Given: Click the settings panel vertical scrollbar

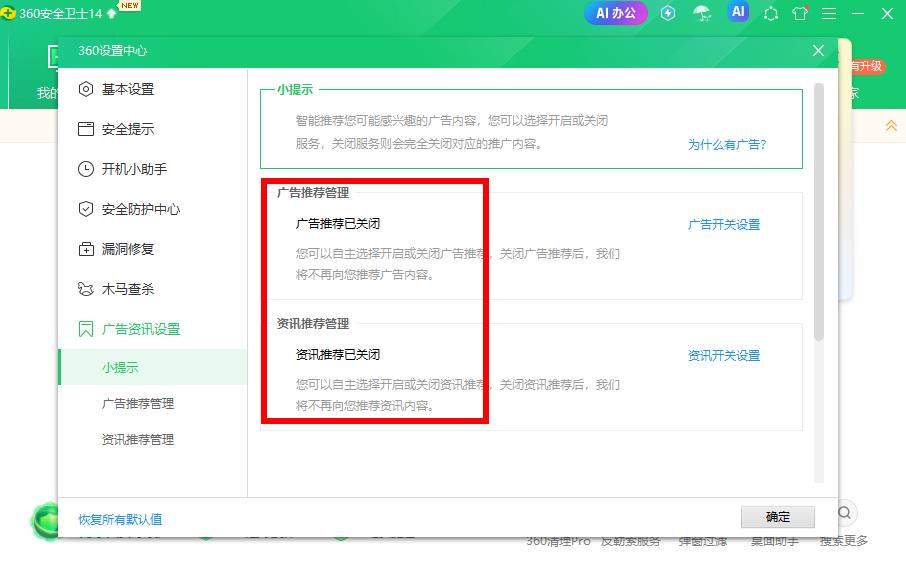Looking at the screenshot, I should tap(819, 212).
